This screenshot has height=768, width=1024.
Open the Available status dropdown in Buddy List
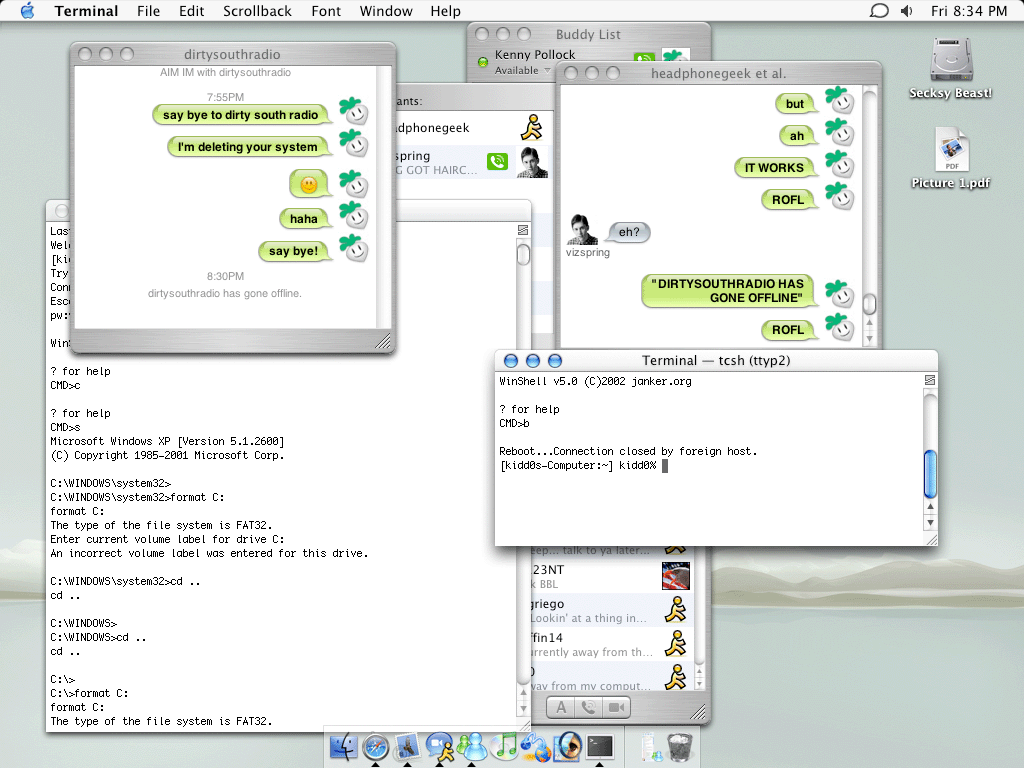coord(522,71)
